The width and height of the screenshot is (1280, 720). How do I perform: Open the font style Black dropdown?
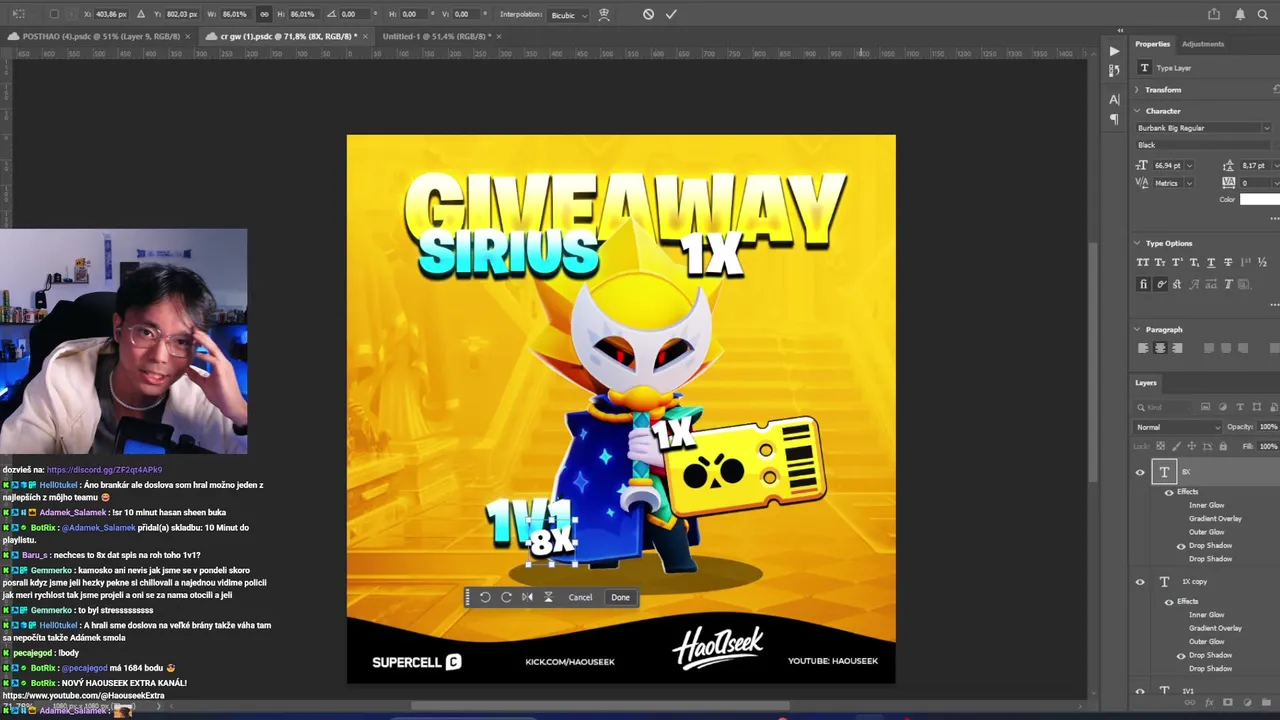coord(1205,145)
